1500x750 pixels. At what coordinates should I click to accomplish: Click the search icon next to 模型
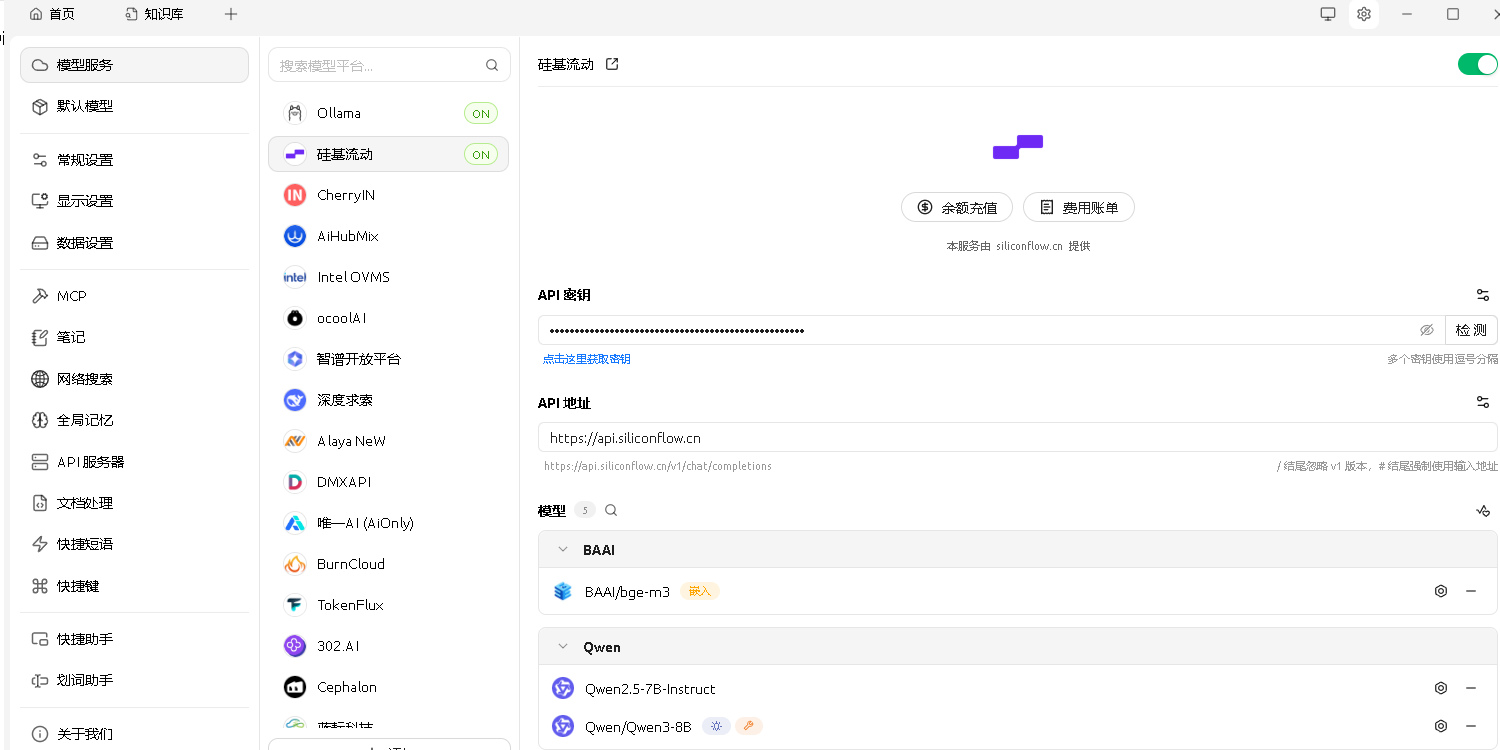click(611, 510)
